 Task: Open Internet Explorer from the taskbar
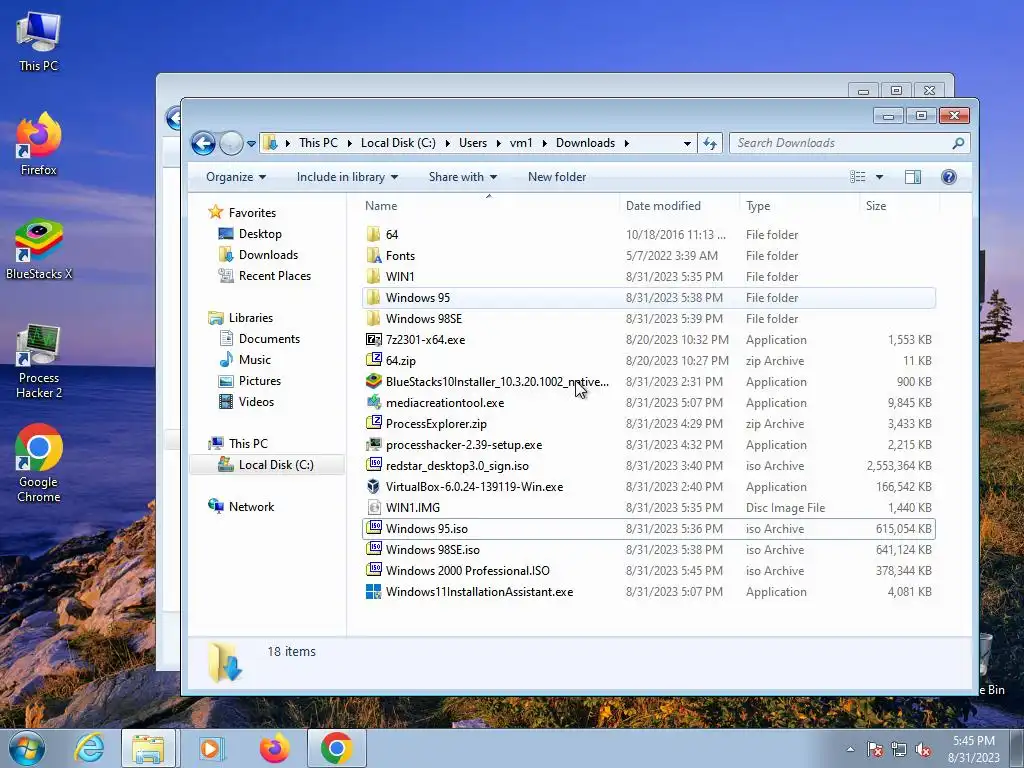88,748
